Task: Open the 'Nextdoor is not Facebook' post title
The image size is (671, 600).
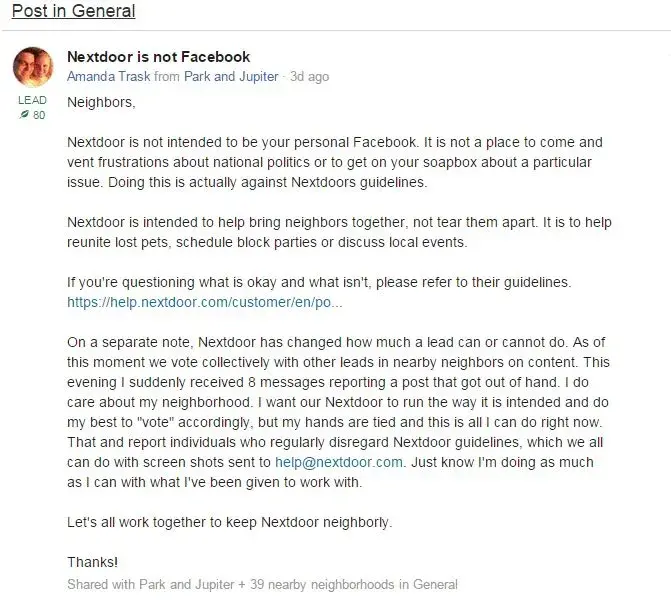Action: 158,57
